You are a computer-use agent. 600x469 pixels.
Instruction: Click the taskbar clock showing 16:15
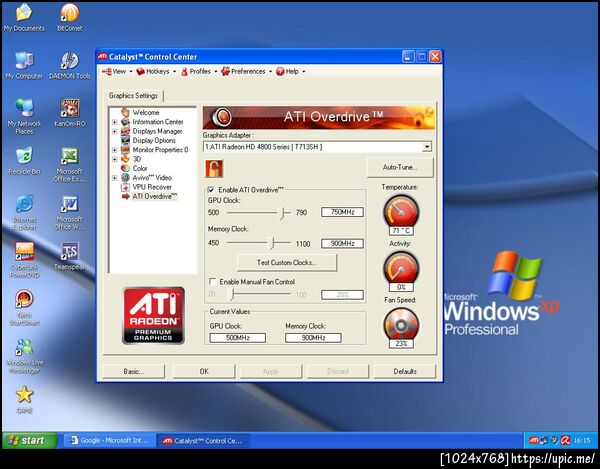tap(582, 441)
